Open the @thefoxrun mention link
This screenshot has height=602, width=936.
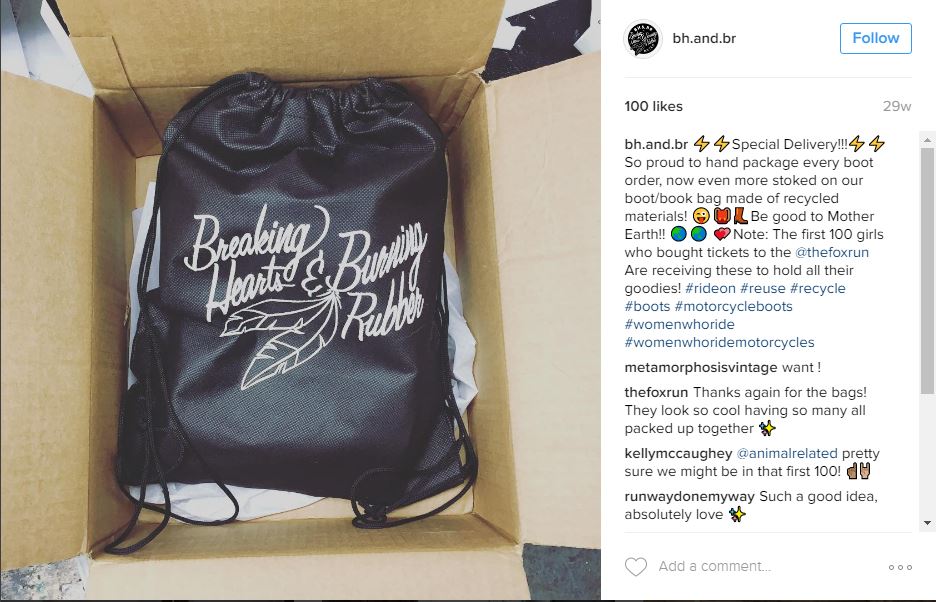click(x=832, y=252)
